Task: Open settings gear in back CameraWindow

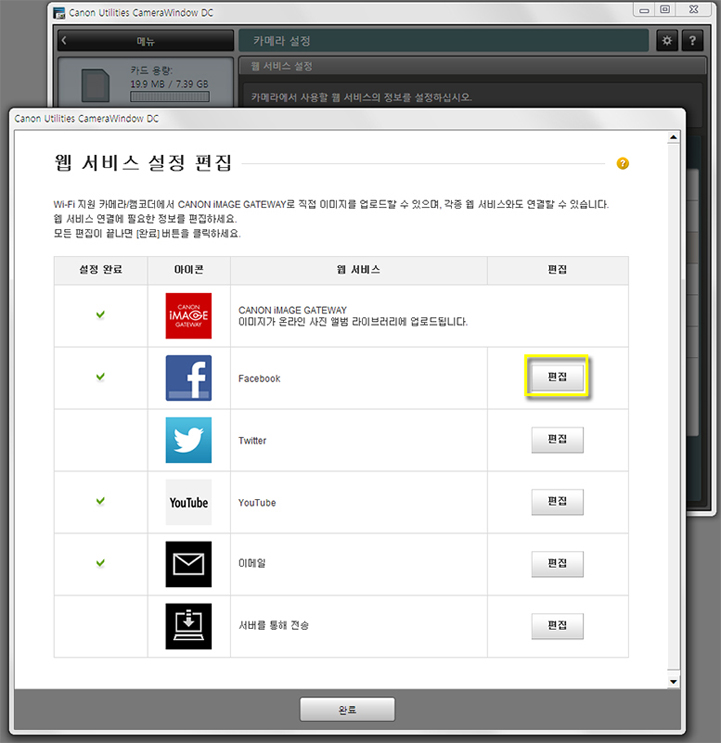Action: point(667,41)
